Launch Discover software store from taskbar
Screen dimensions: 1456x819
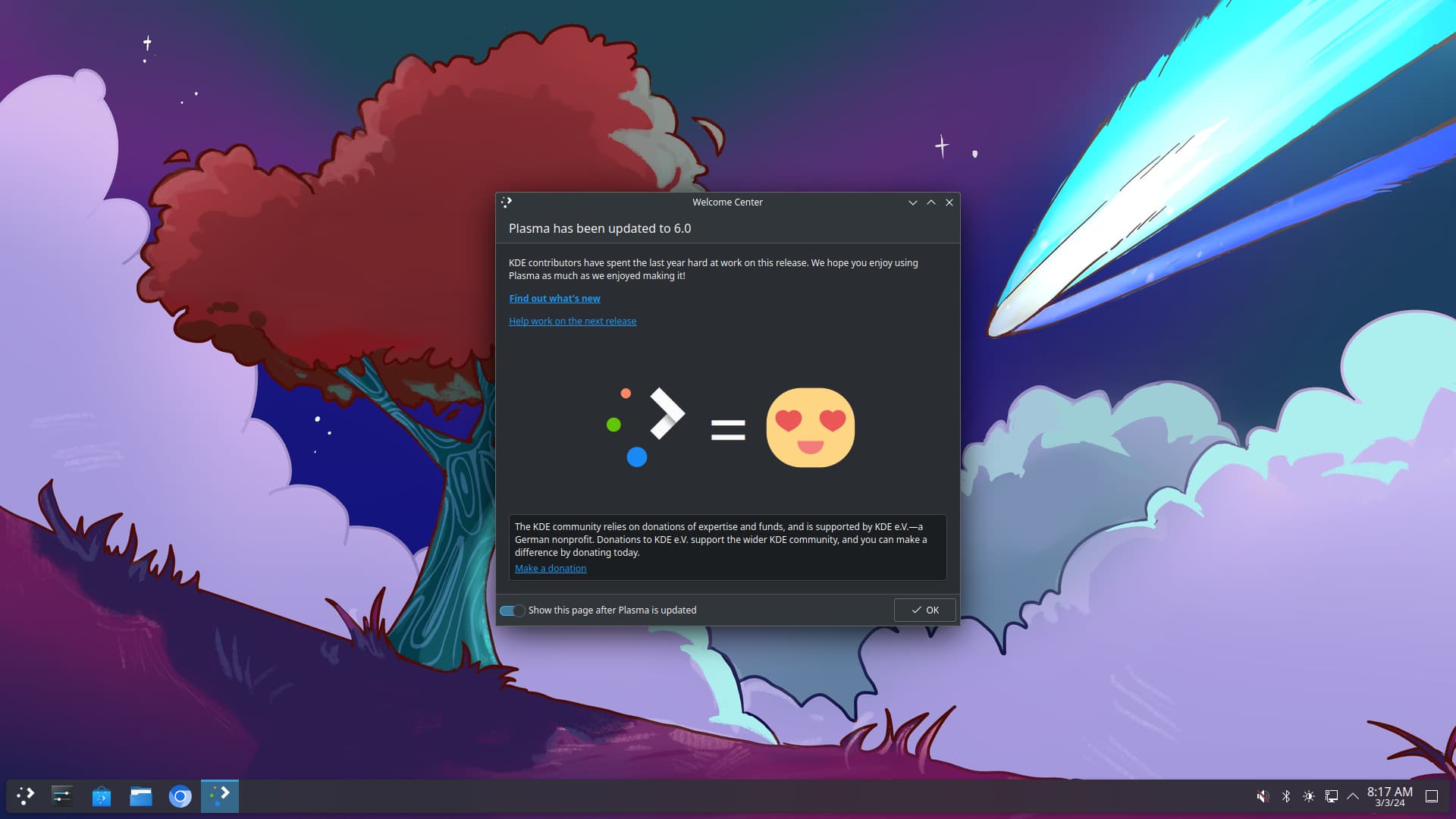[101, 796]
